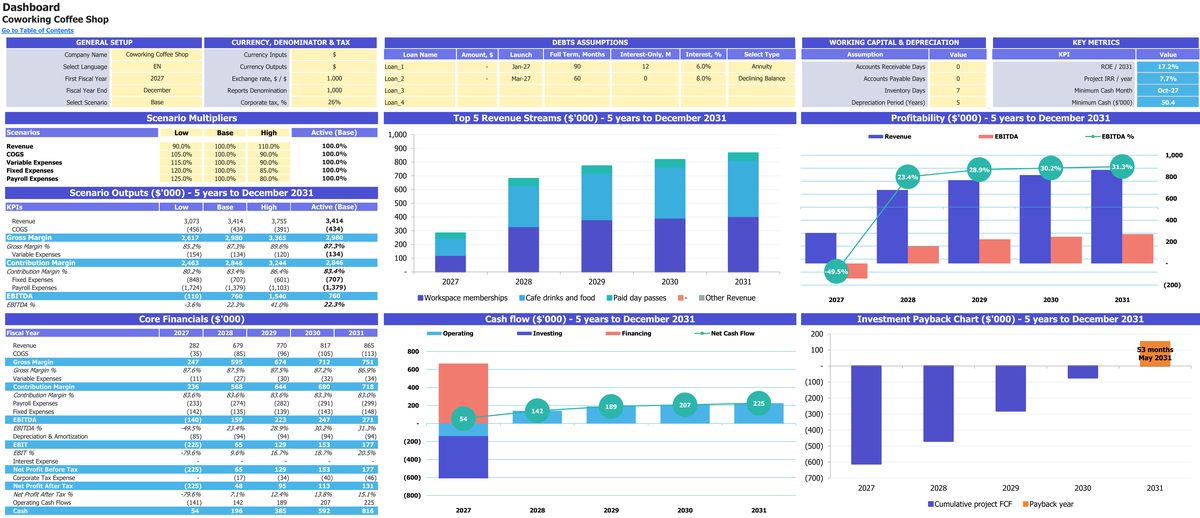The image size is (1200, 518).
Task: Select Minimum Cash value 50.4
Action: pyautogui.click(x=1167, y=102)
